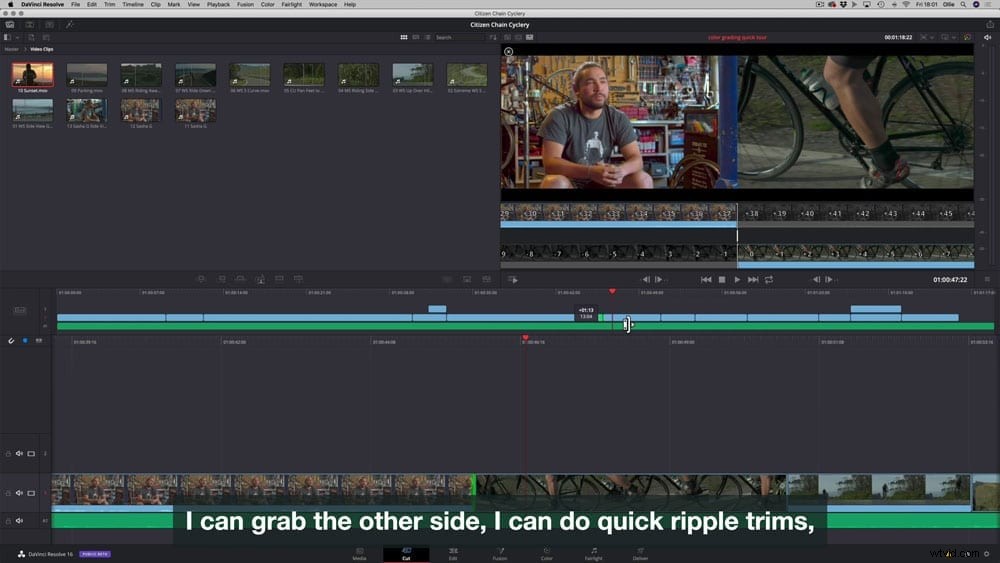Toggle bypass color grades icon
The height and width of the screenshot is (563, 1000).
(967, 38)
